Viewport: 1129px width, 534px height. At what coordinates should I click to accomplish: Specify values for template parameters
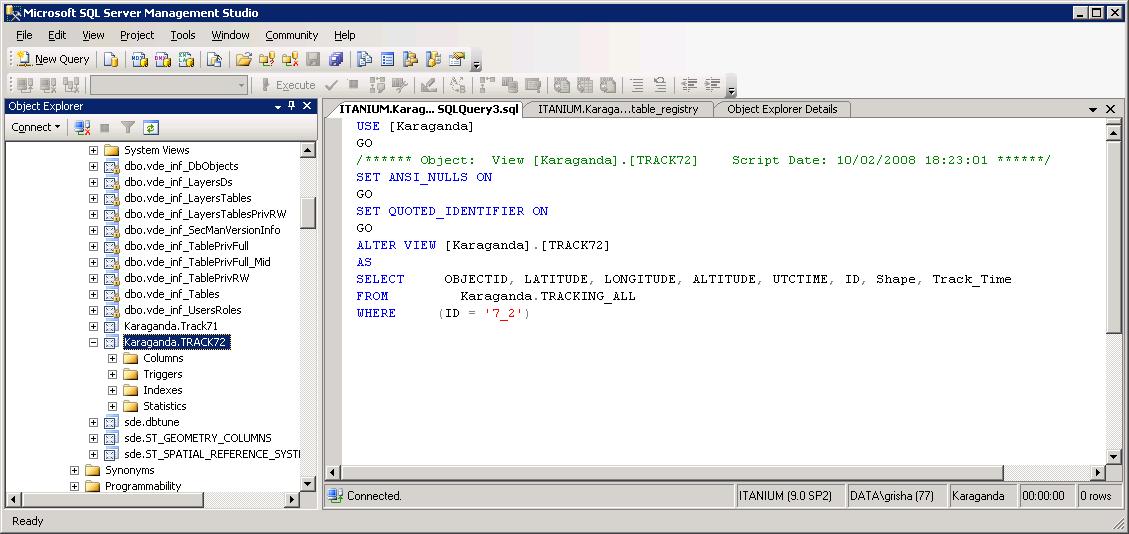coord(457,85)
